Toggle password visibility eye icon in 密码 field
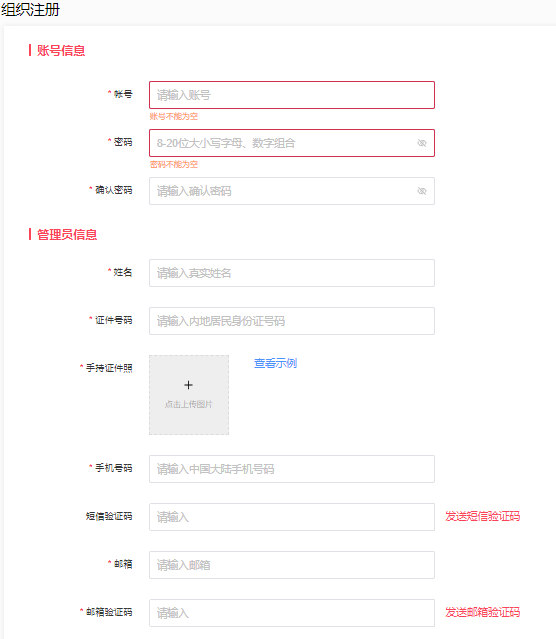The height and width of the screenshot is (639, 556). 422,143
